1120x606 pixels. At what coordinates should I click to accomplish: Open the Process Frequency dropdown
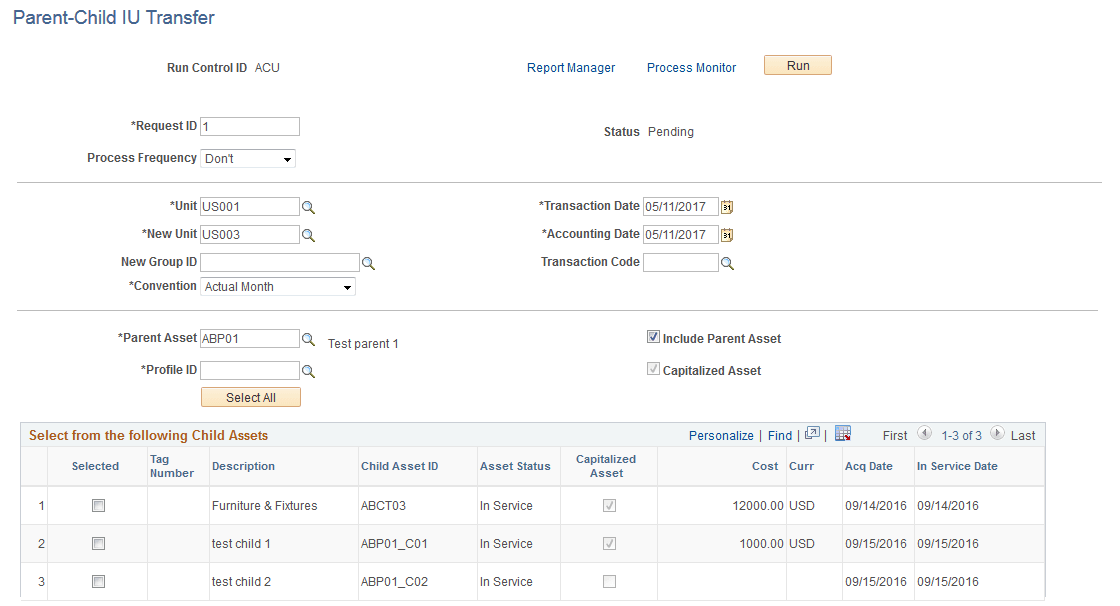(x=287, y=158)
